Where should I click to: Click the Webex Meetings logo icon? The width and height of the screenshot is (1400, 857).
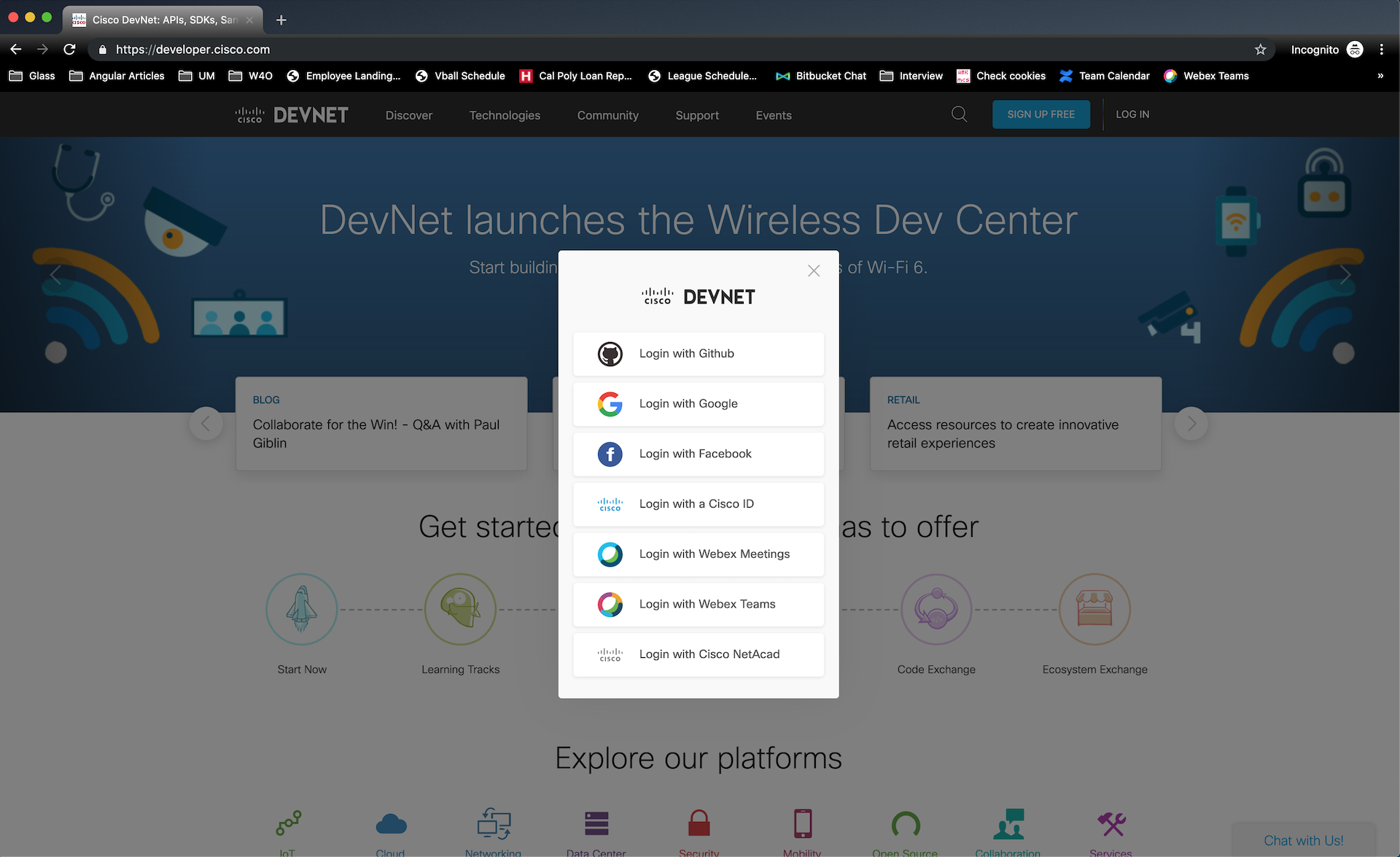[610, 554]
